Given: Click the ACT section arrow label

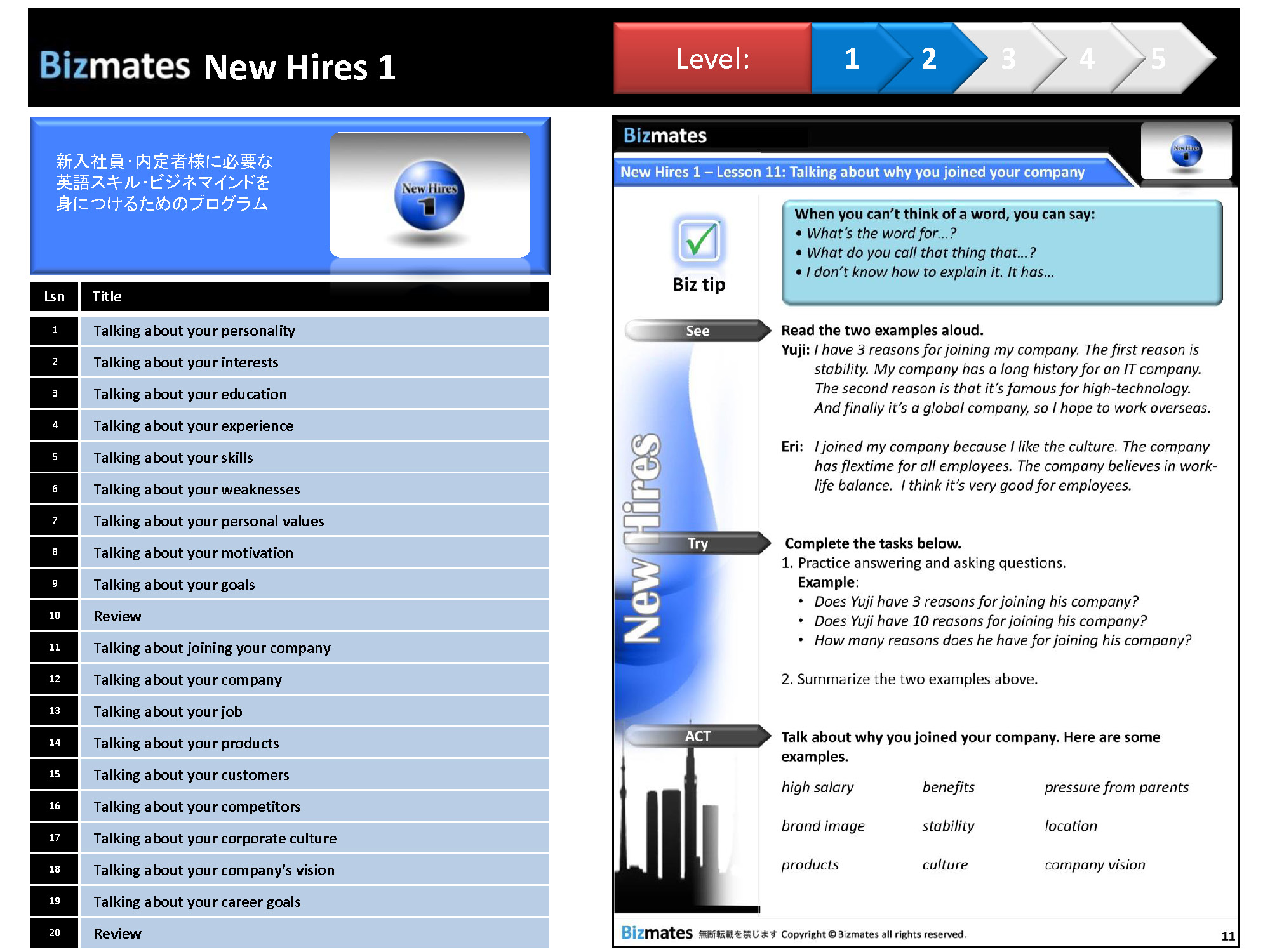Looking at the screenshot, I should 697,736.
